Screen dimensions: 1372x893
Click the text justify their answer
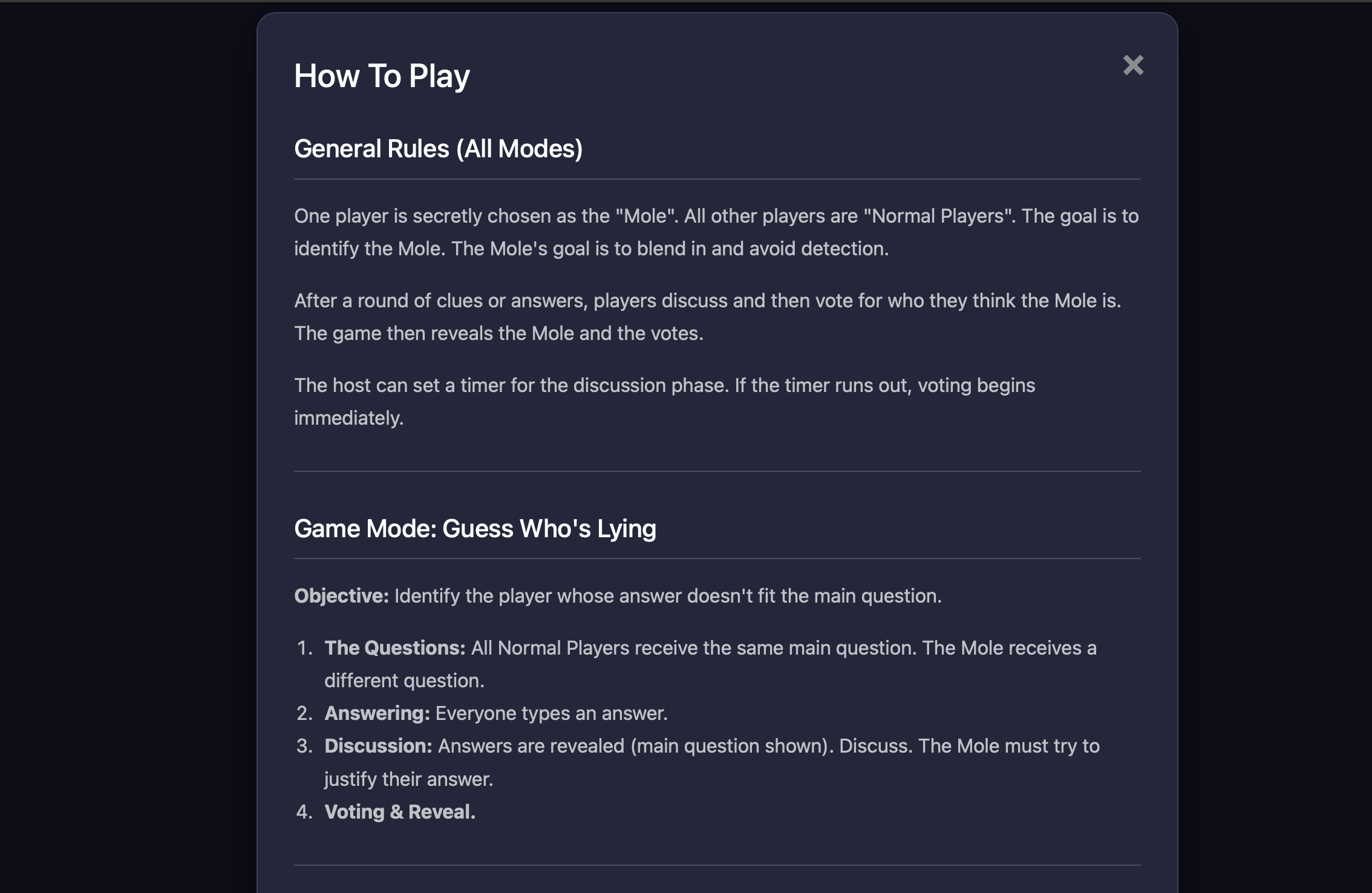pos(409,779)
